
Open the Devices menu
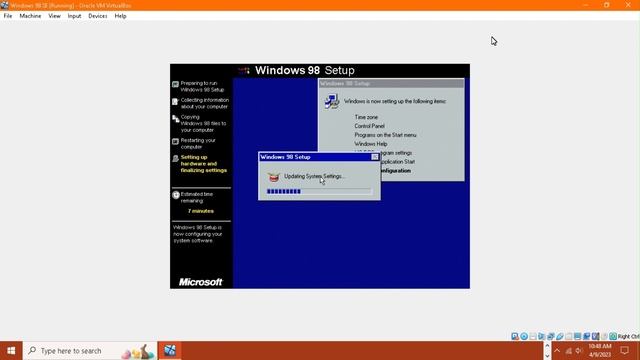coord(98,16)
